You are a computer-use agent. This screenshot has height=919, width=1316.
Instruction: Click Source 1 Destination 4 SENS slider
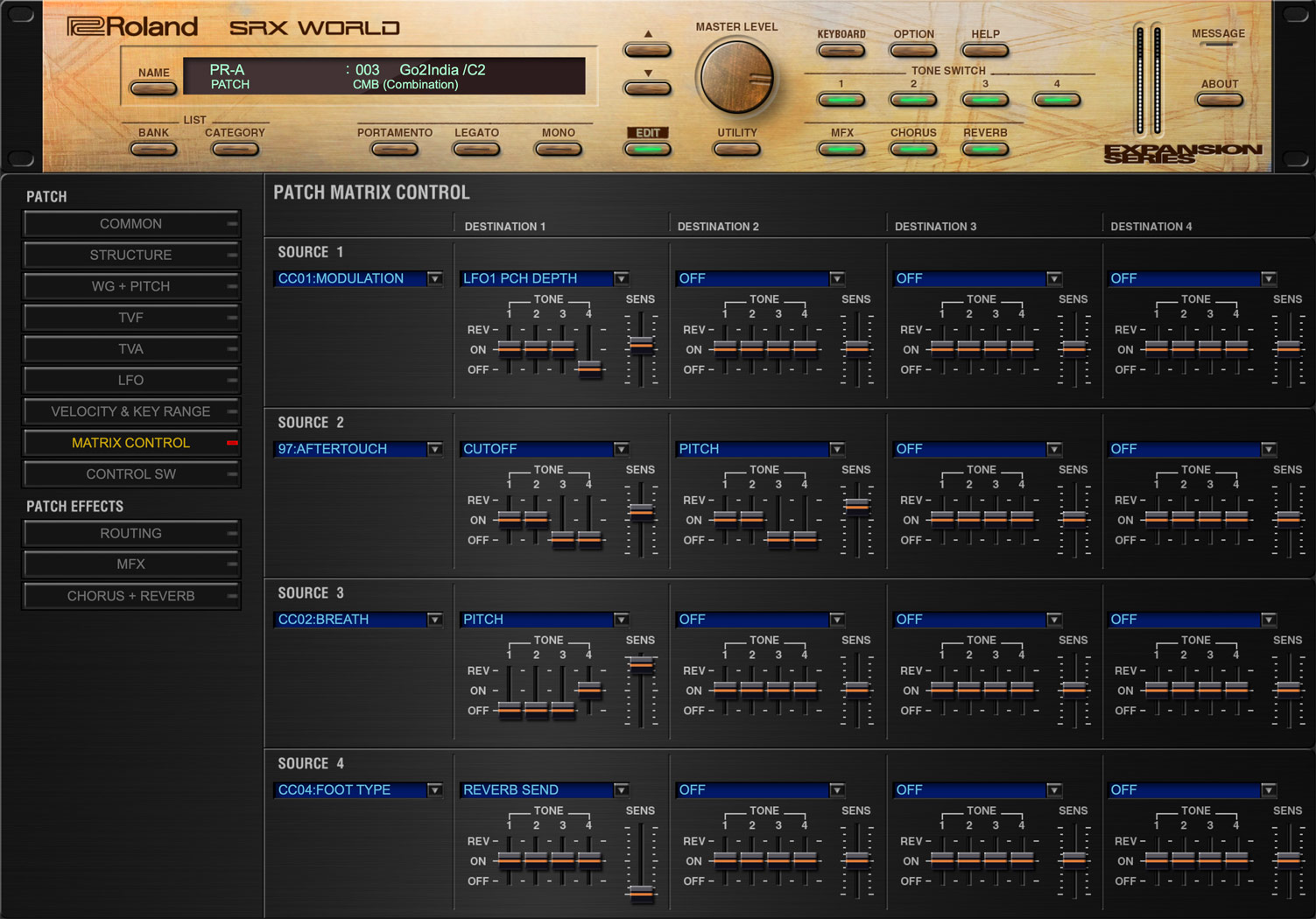[1288, 348]
